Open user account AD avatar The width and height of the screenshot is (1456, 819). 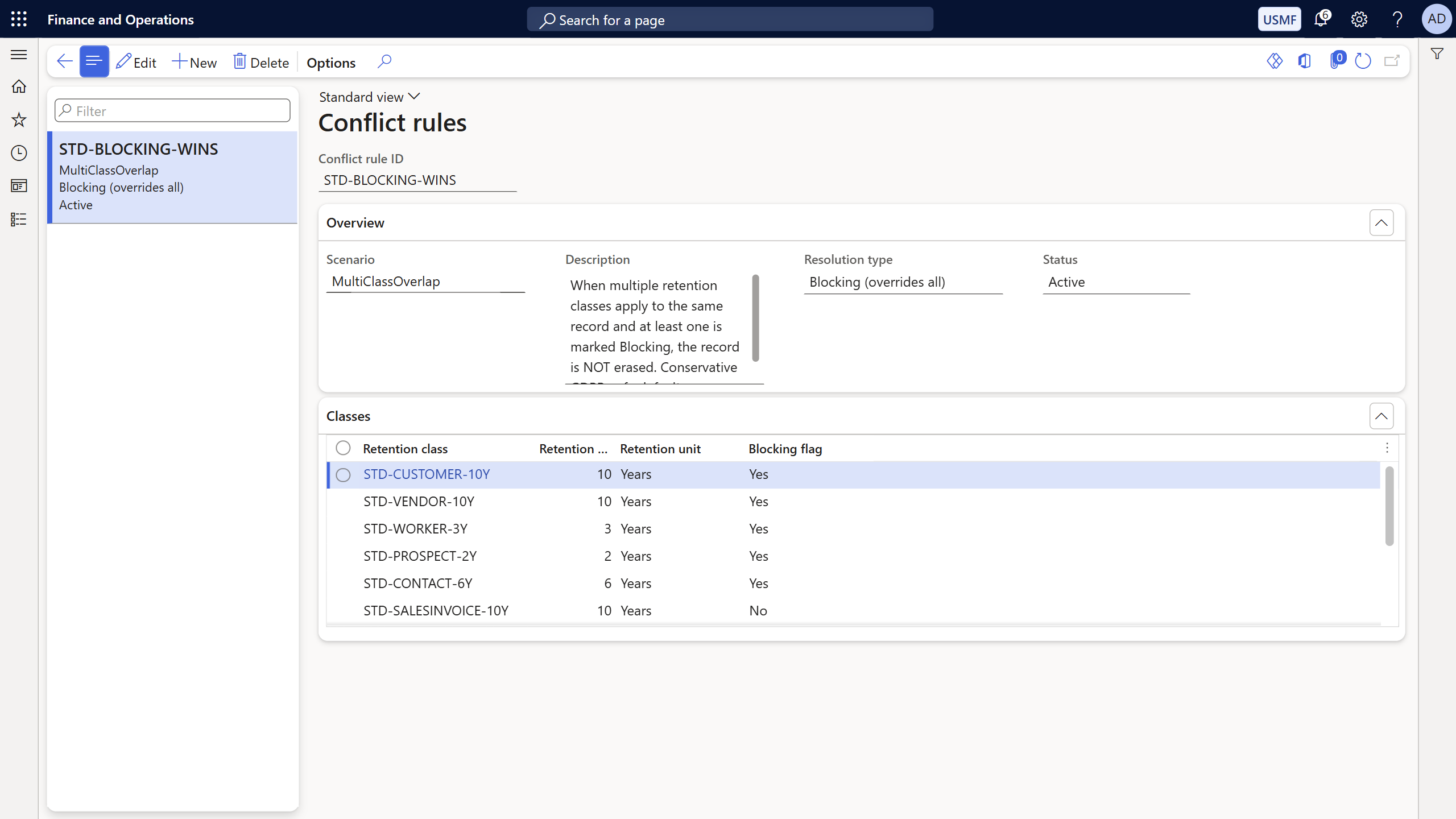1437,19
